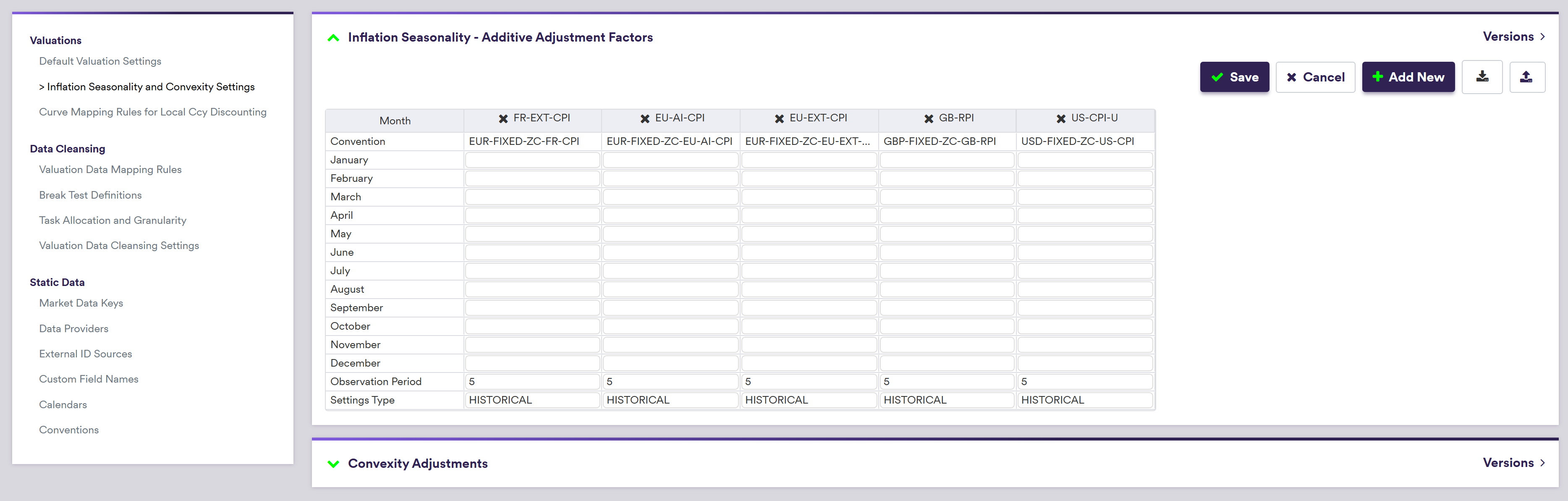Open Versions for Inflation Seasonality panel
Screen dimensions: 1568x501
(x=1513, y=37)
